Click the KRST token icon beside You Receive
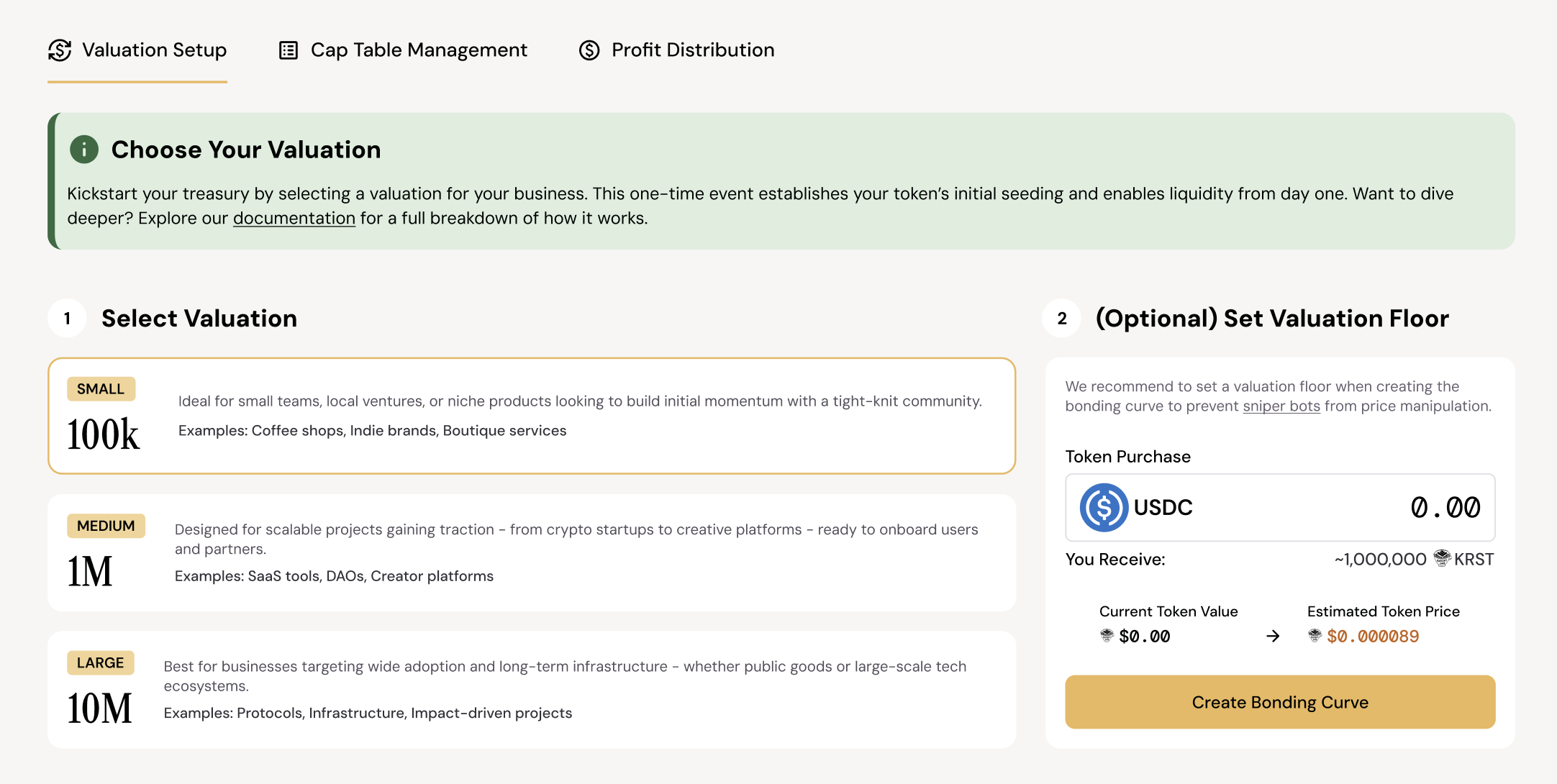 pyautogui.click(x=1442, y=558)
